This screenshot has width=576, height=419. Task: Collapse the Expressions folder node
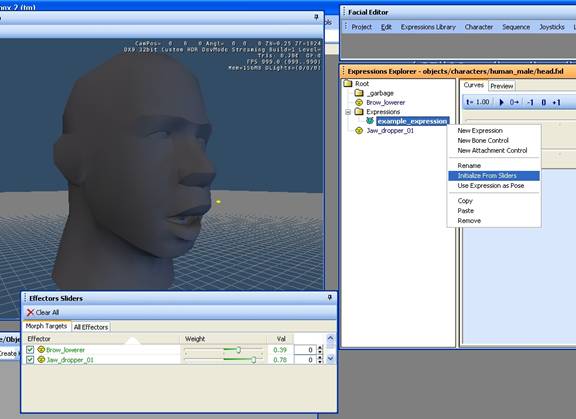[x=348, y=112]
